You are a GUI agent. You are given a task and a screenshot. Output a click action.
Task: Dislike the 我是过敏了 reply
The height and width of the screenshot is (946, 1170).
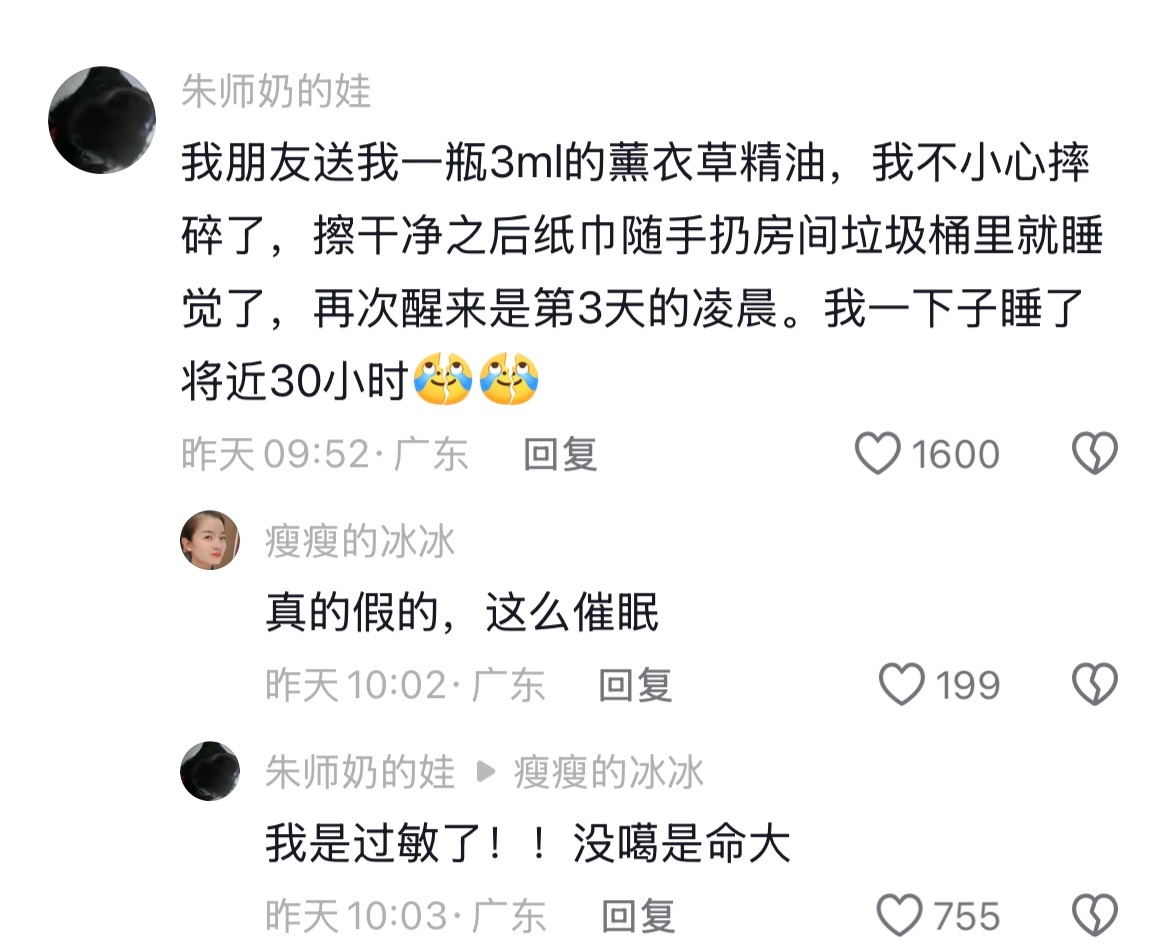1095,915
